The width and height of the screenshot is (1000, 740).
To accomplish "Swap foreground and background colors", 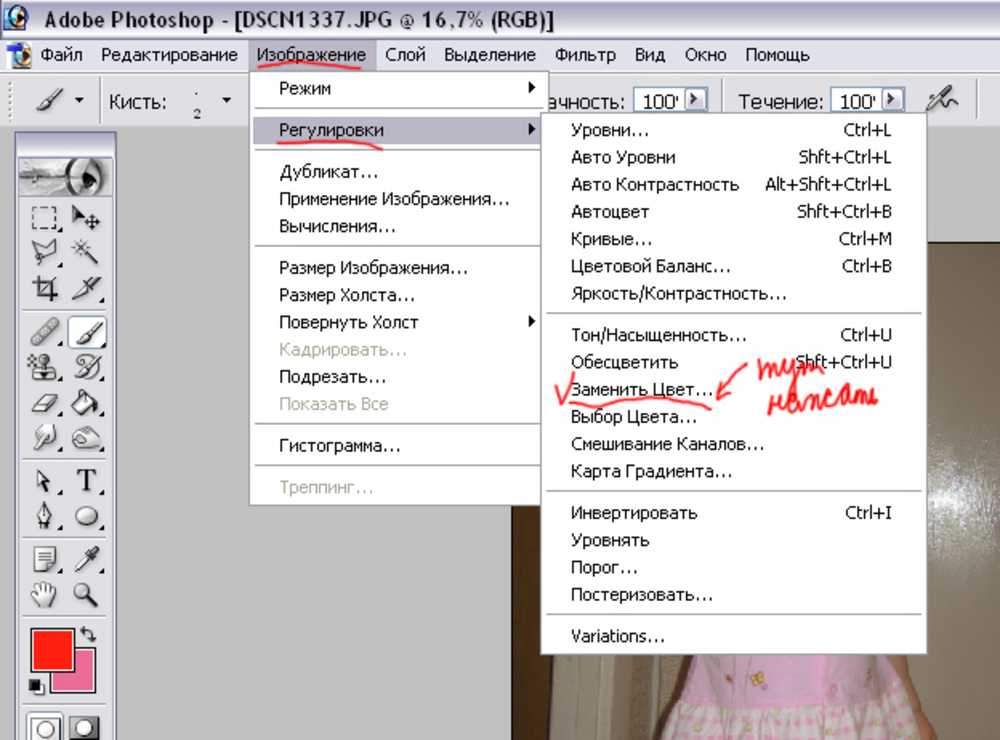I will click(89, 635).
